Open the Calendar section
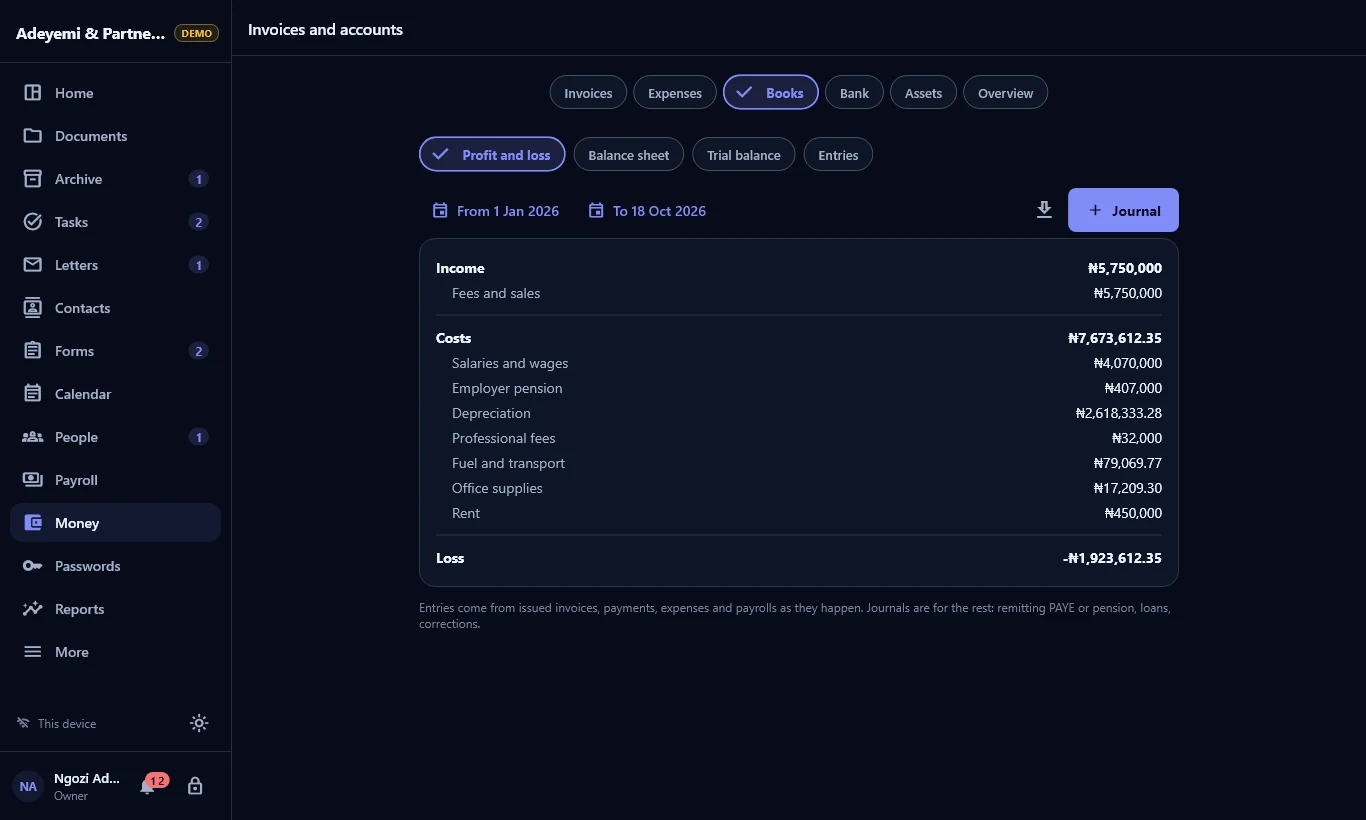The image size is (1366, 820). click(x=115, y=394)
